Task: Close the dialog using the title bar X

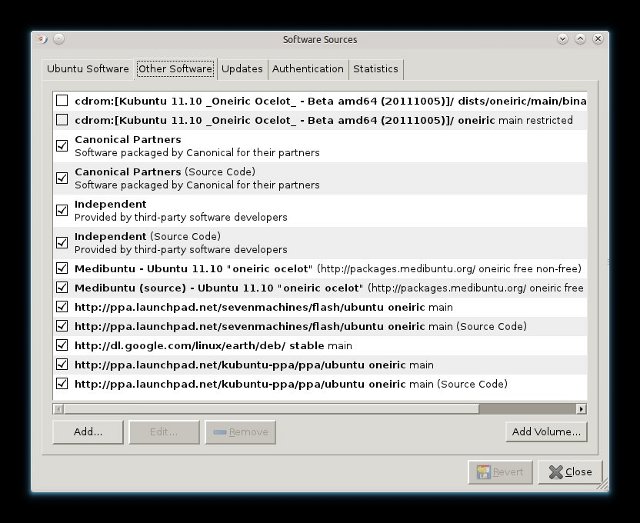Action: (x=598, y=39)
